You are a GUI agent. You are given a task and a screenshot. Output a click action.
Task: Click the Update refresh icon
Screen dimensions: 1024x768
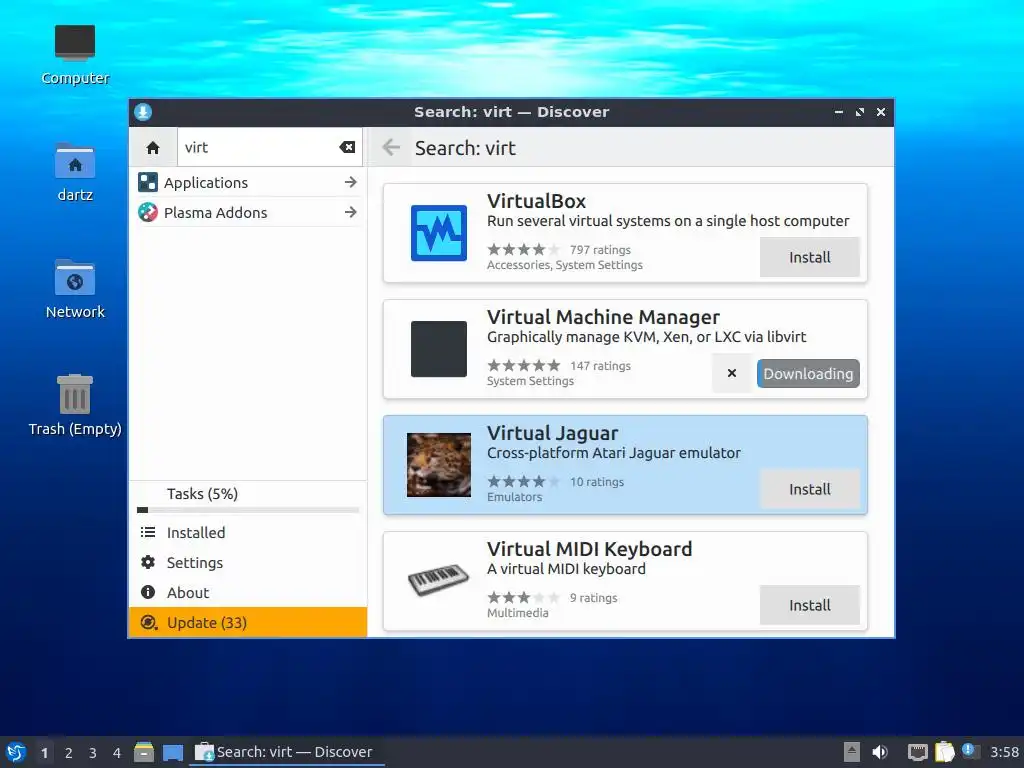[x=149, y=622]
